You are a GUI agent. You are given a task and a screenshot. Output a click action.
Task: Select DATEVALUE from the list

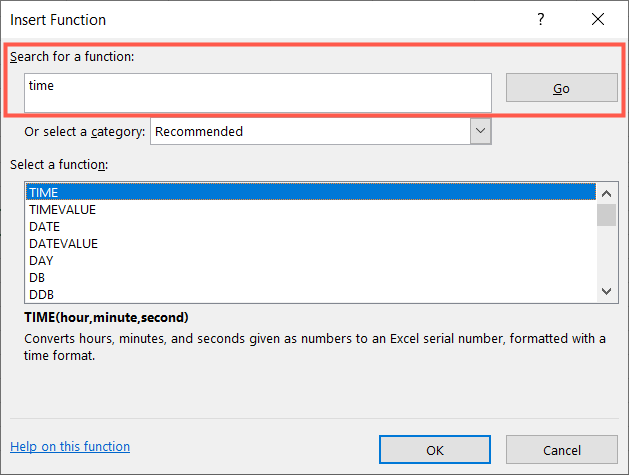[310, 243]
